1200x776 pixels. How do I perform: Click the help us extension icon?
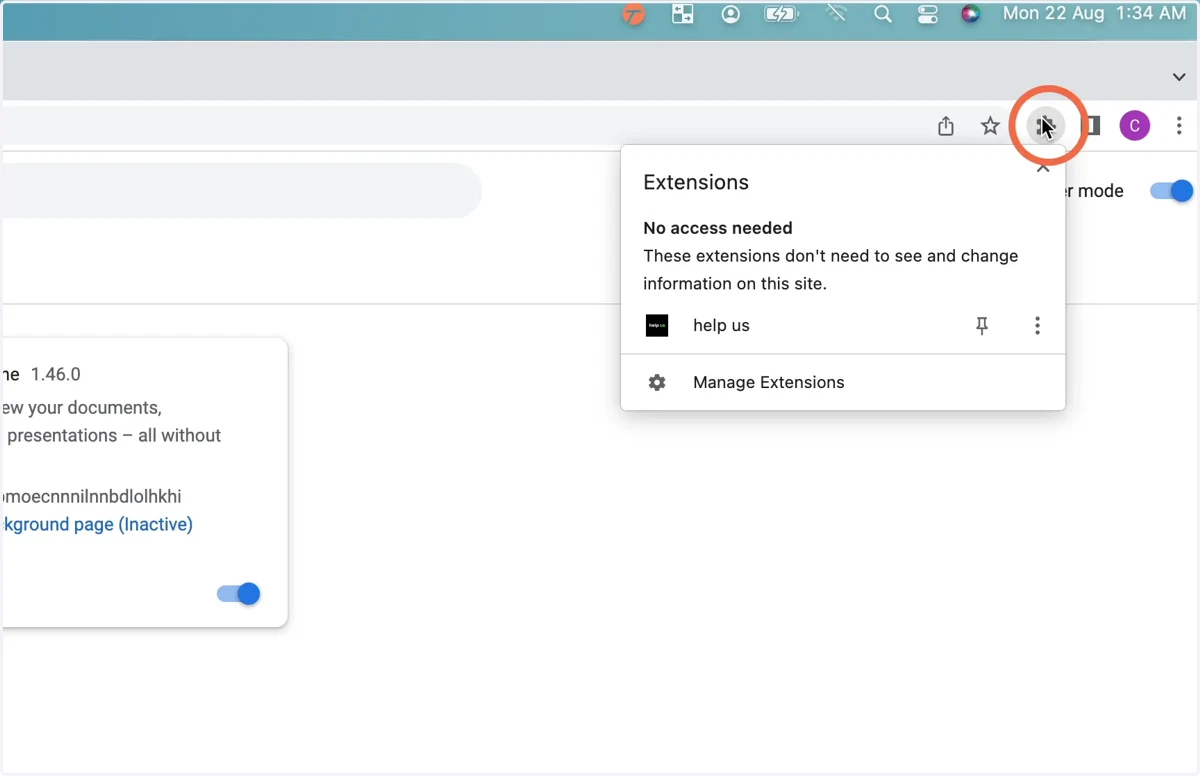pyautogui.click(x=657, y=325)
